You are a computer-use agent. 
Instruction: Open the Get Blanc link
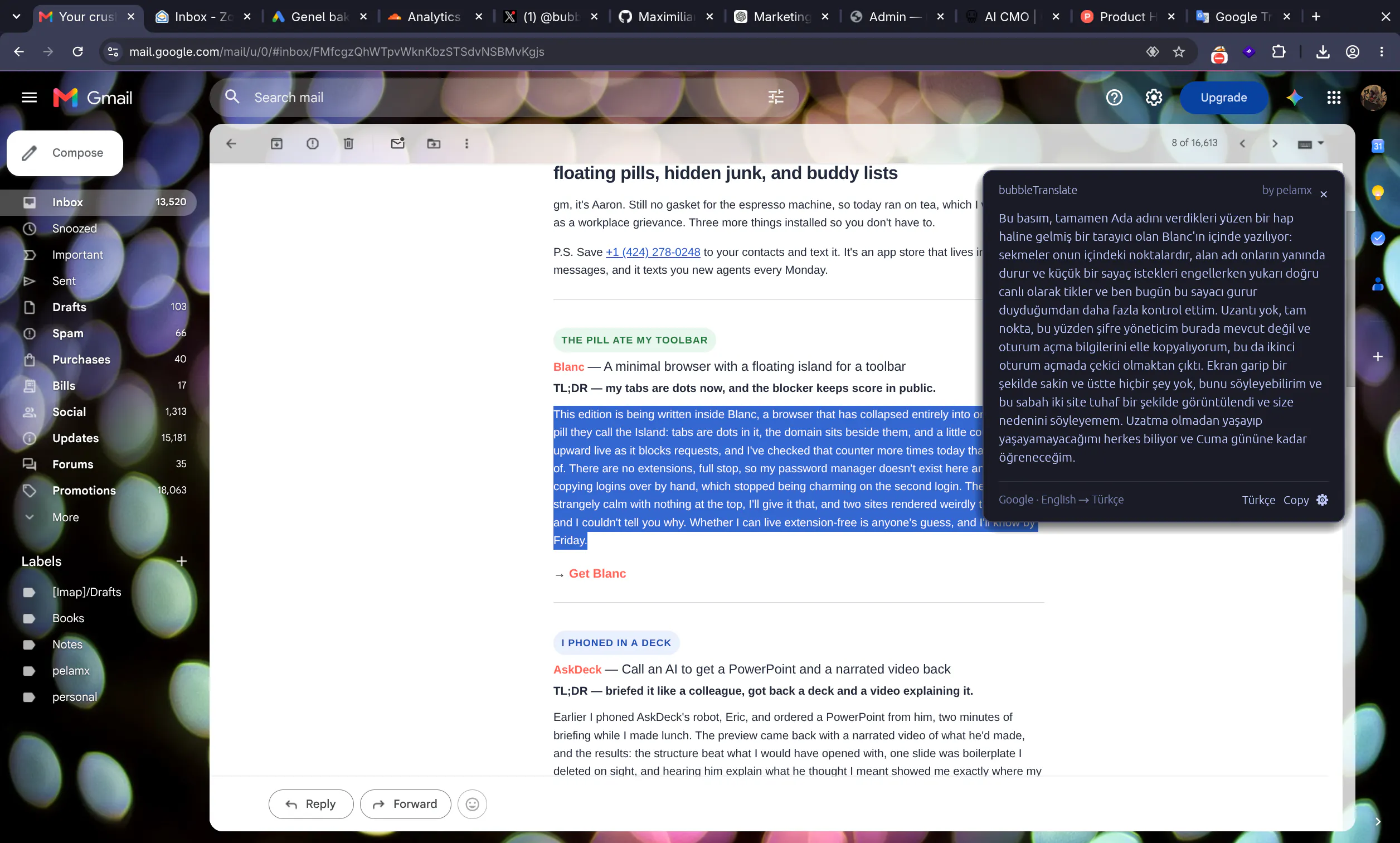point(597,574)
